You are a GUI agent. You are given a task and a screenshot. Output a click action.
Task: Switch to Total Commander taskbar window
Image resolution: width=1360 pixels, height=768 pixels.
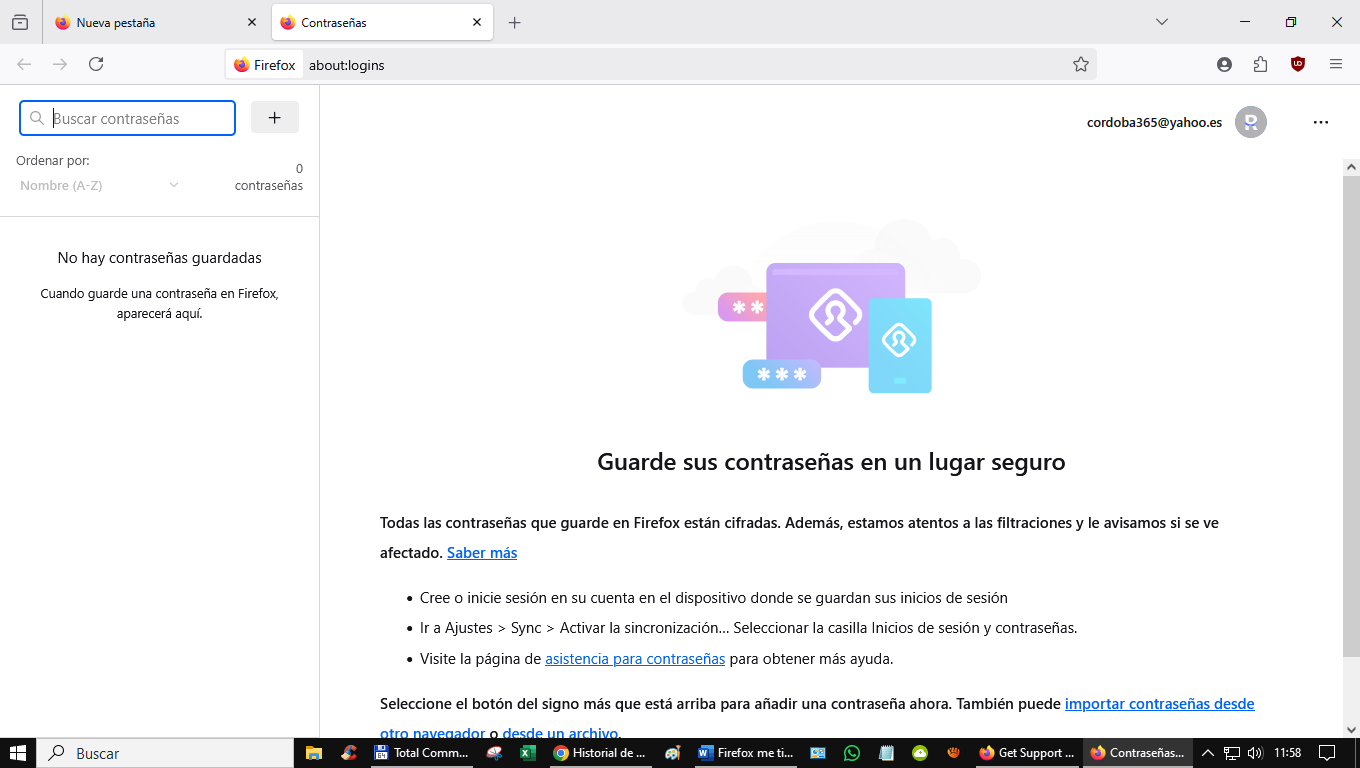point(422,753)
